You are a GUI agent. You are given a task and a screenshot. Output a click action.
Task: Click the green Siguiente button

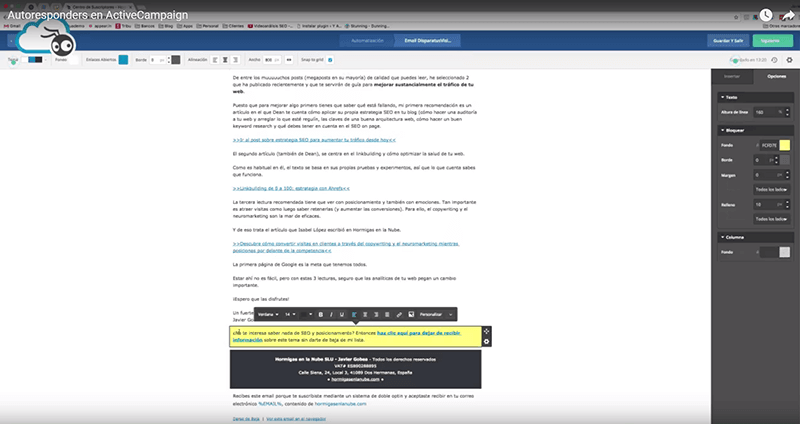(772, 40)
